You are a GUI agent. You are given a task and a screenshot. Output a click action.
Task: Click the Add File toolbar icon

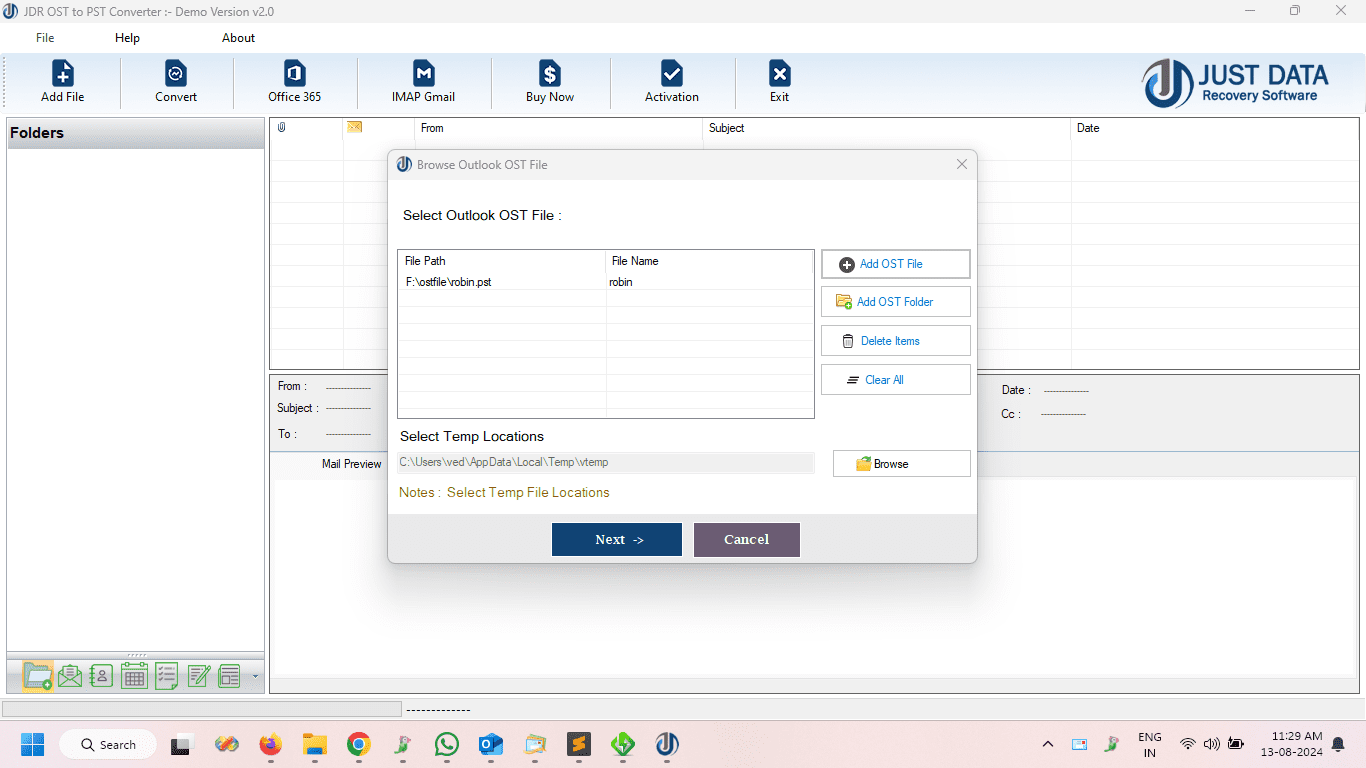click(62, 80)
